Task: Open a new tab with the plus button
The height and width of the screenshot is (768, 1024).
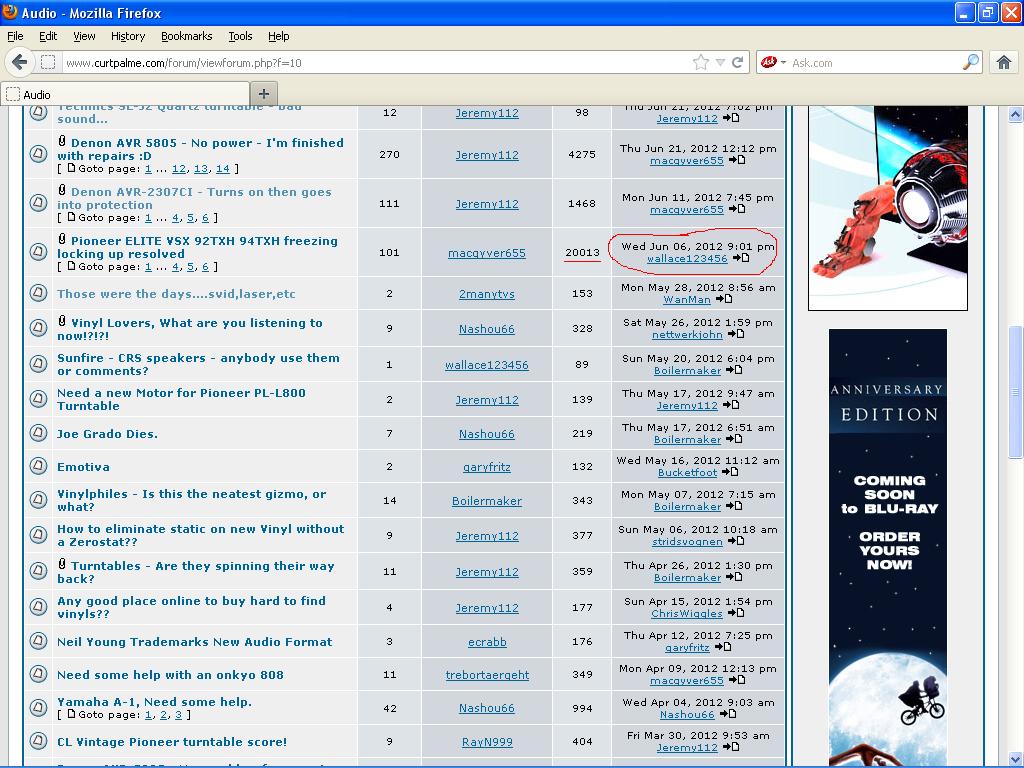Action: click(x=264, y=93)
